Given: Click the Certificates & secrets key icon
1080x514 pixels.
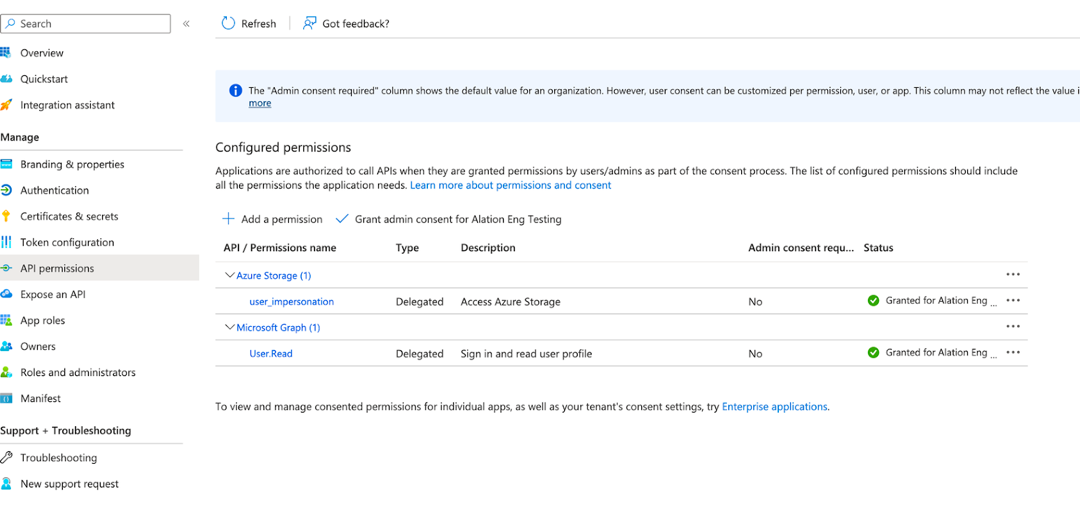Looking at the screenshot, I should point(6,216).
